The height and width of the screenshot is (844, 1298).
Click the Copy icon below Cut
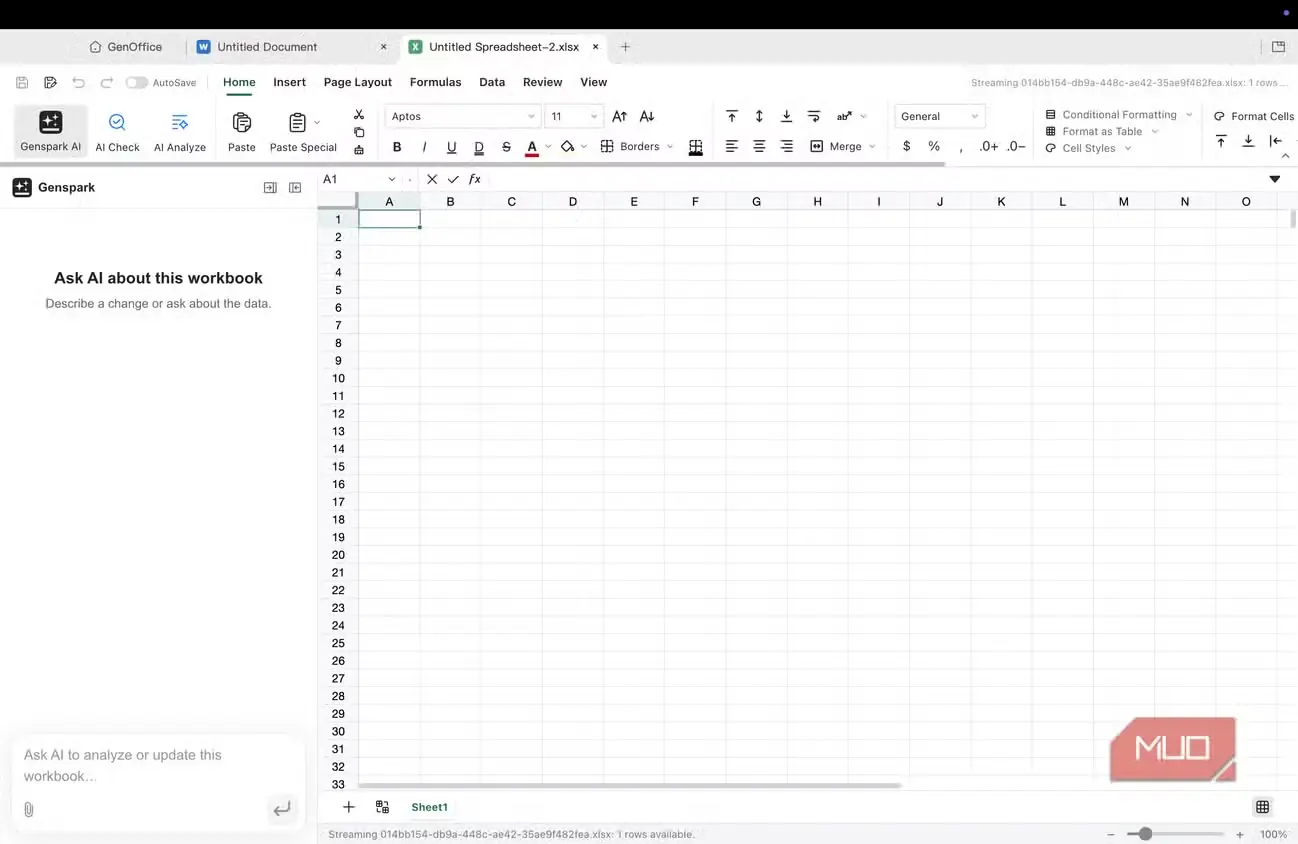pos(359,132)
